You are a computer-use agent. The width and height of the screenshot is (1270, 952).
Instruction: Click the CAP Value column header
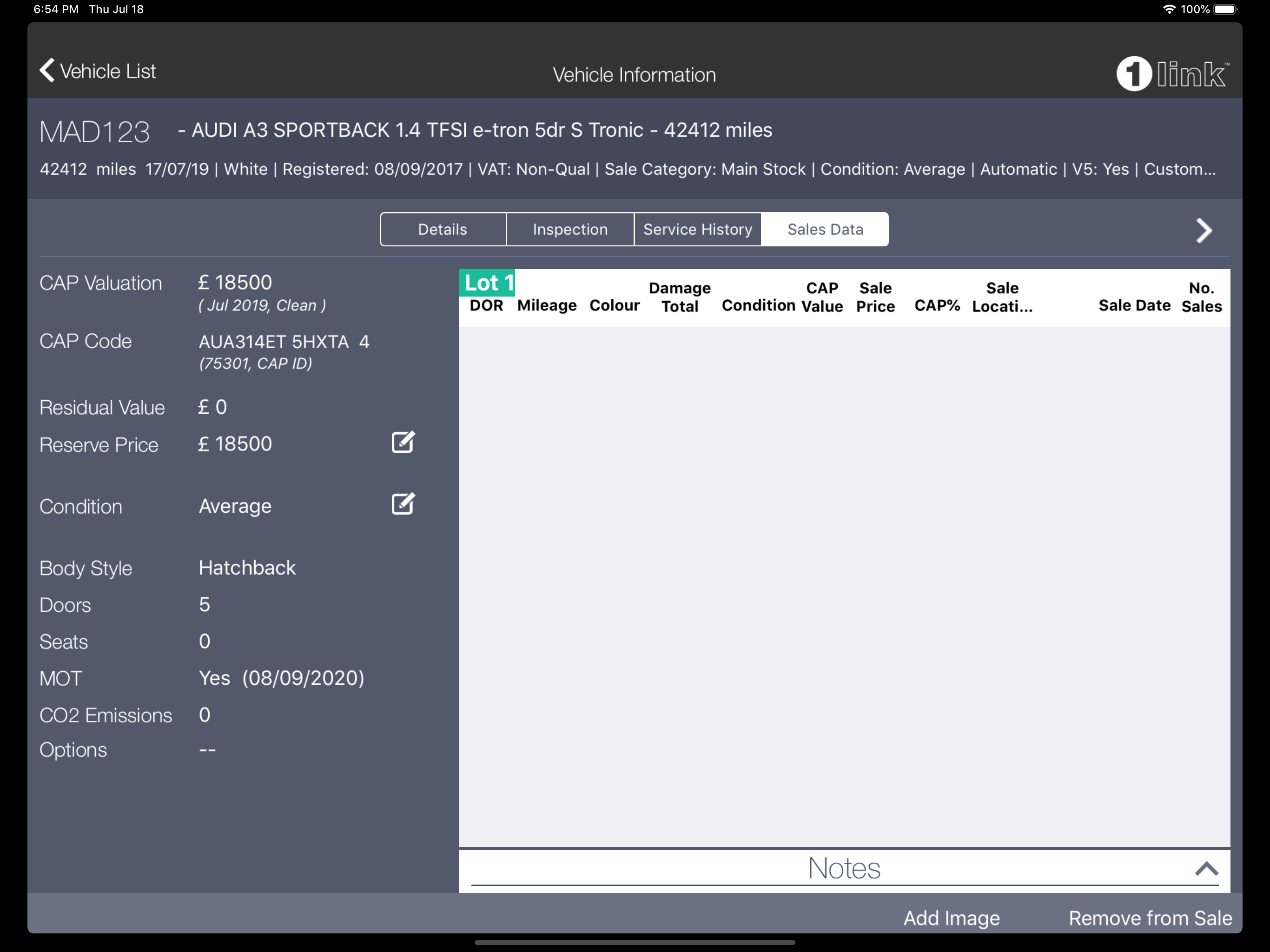pos(822,297)
